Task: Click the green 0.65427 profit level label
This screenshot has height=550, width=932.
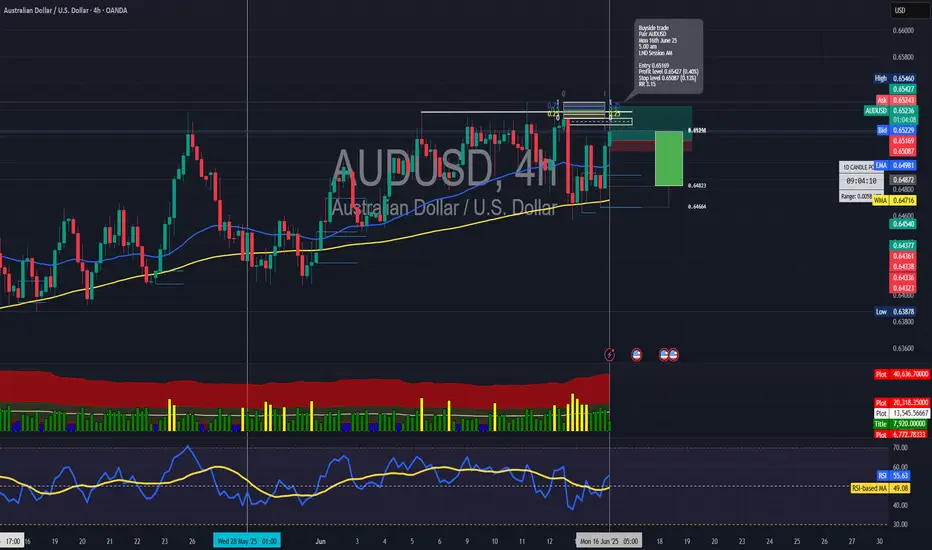Action: pyautogui.click(x=903, y=89)
